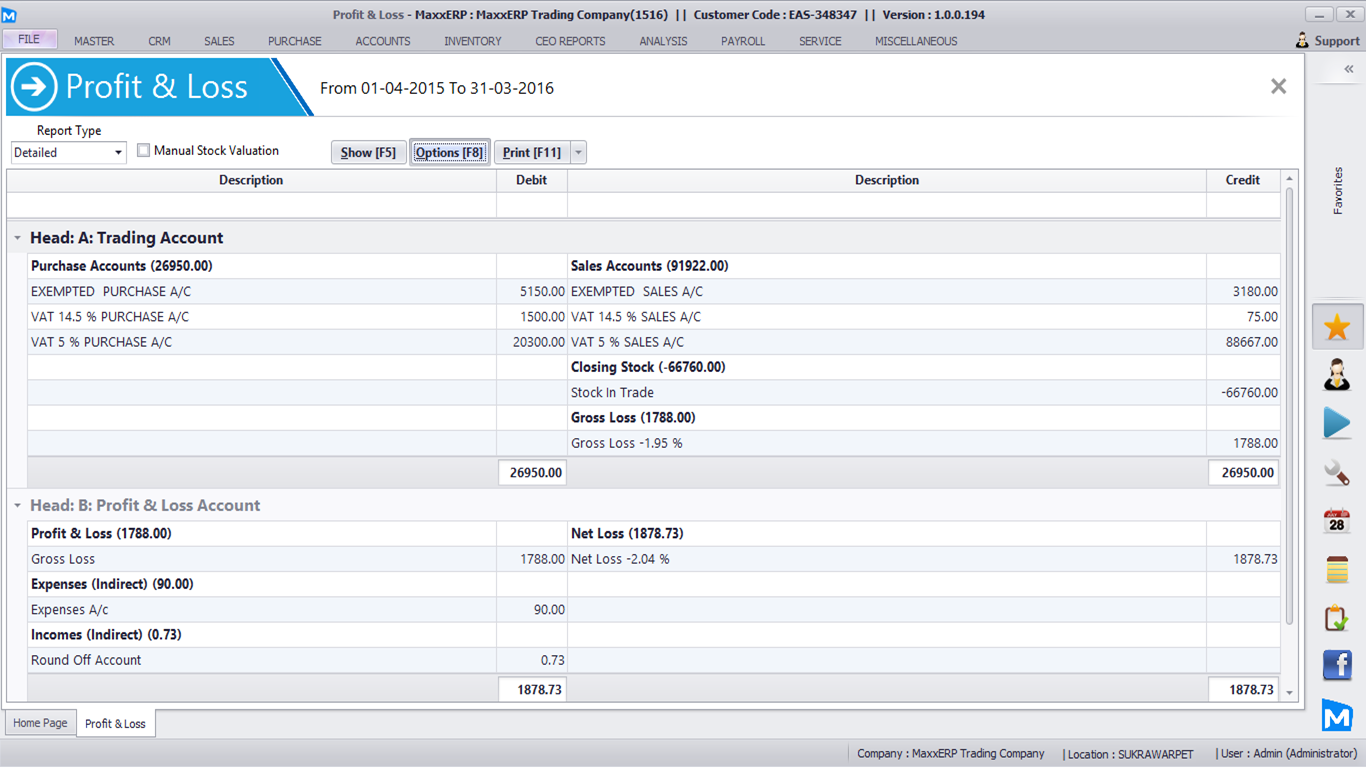This screenshot has width=1366, height=768.
Task: Collapse Head: A: Trading Account section
Action: coord(17,238)
